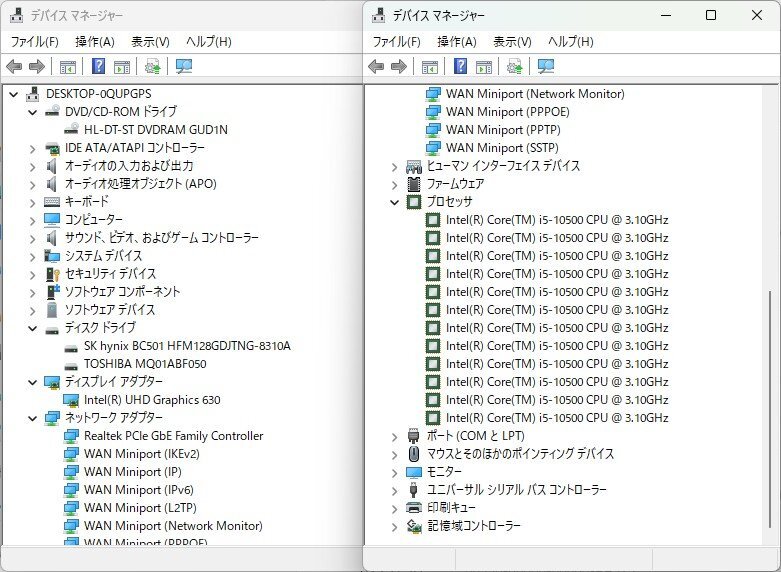The height and width of the screenshot is (572, 781).
Task: Click the printer icon next to 印刷キュー
Action: point(414,507)
